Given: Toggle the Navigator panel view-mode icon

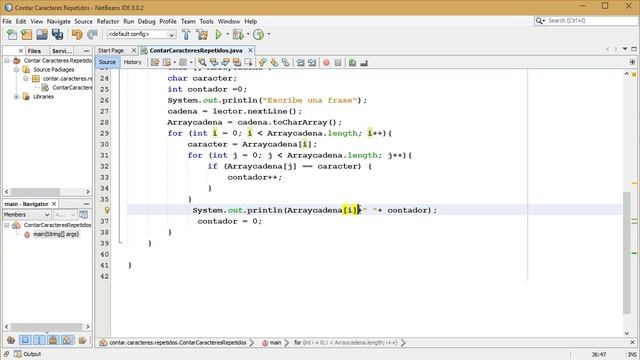Looking at the screenshot, I should 84,214.
